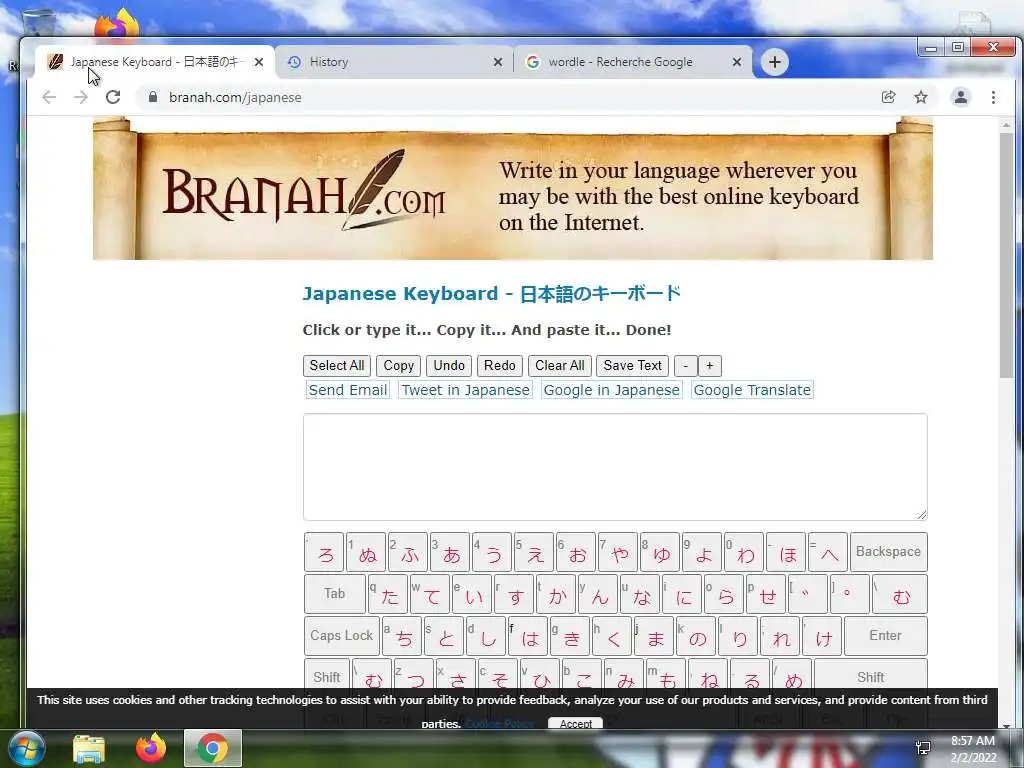Click the あ key labeled 3
The width and height of the screenshot is (1024, 768).
(449, 552)
